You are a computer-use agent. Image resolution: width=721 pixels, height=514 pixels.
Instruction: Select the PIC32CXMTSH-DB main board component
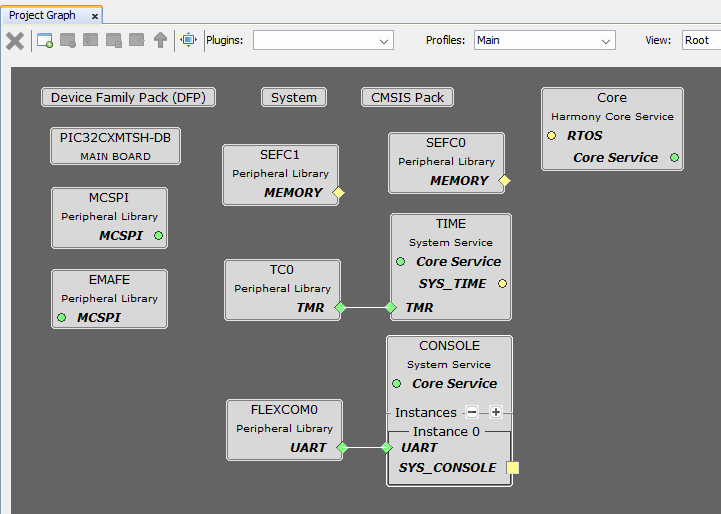coord(116,145)
